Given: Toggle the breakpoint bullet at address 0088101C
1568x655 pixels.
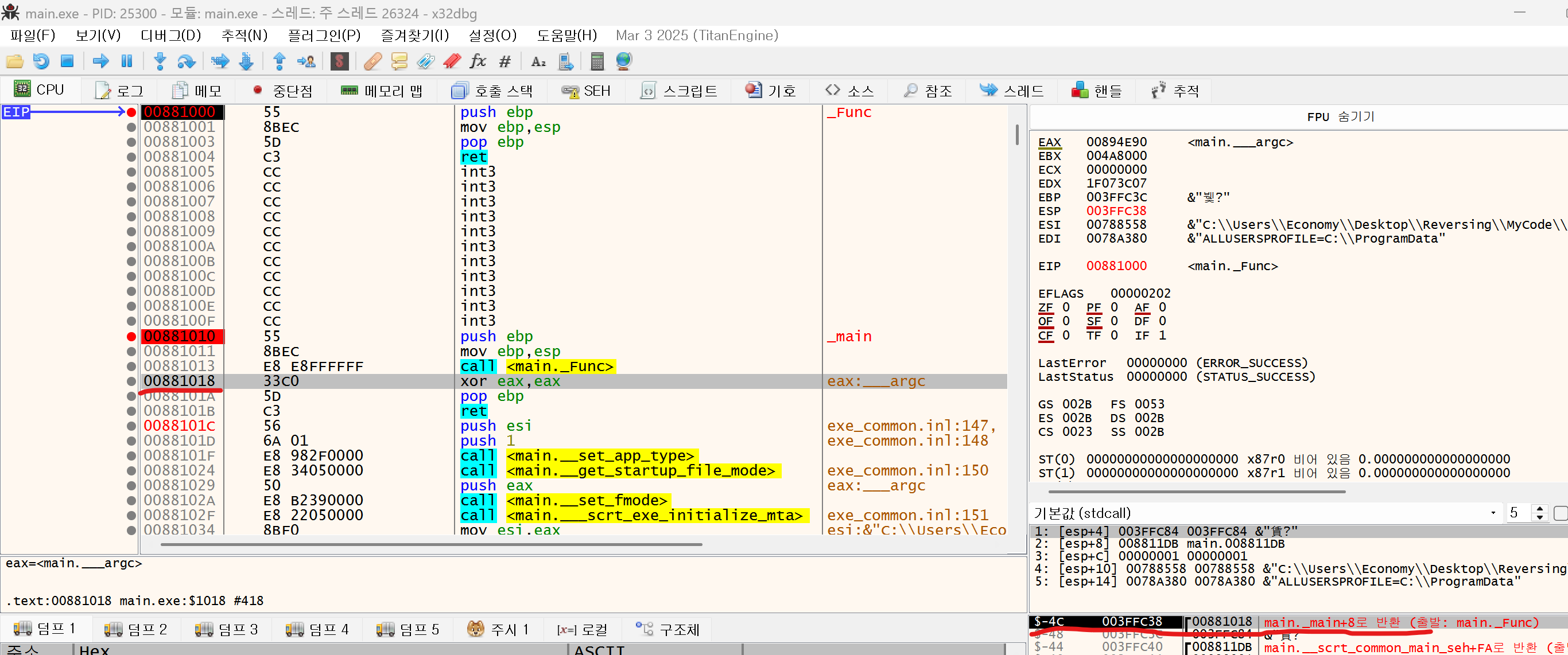Looking at the screenshot, I should (x=131, y=426).
